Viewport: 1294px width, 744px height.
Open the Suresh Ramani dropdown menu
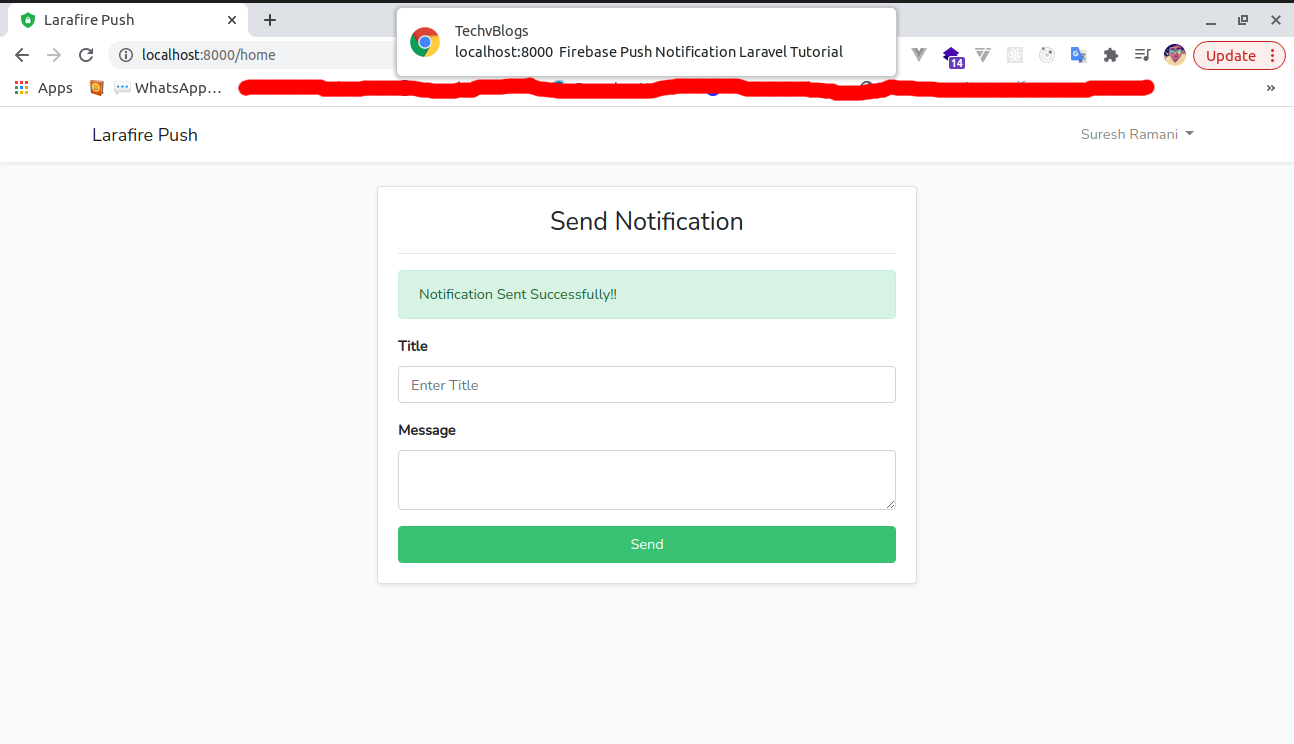pos(1137,133)
